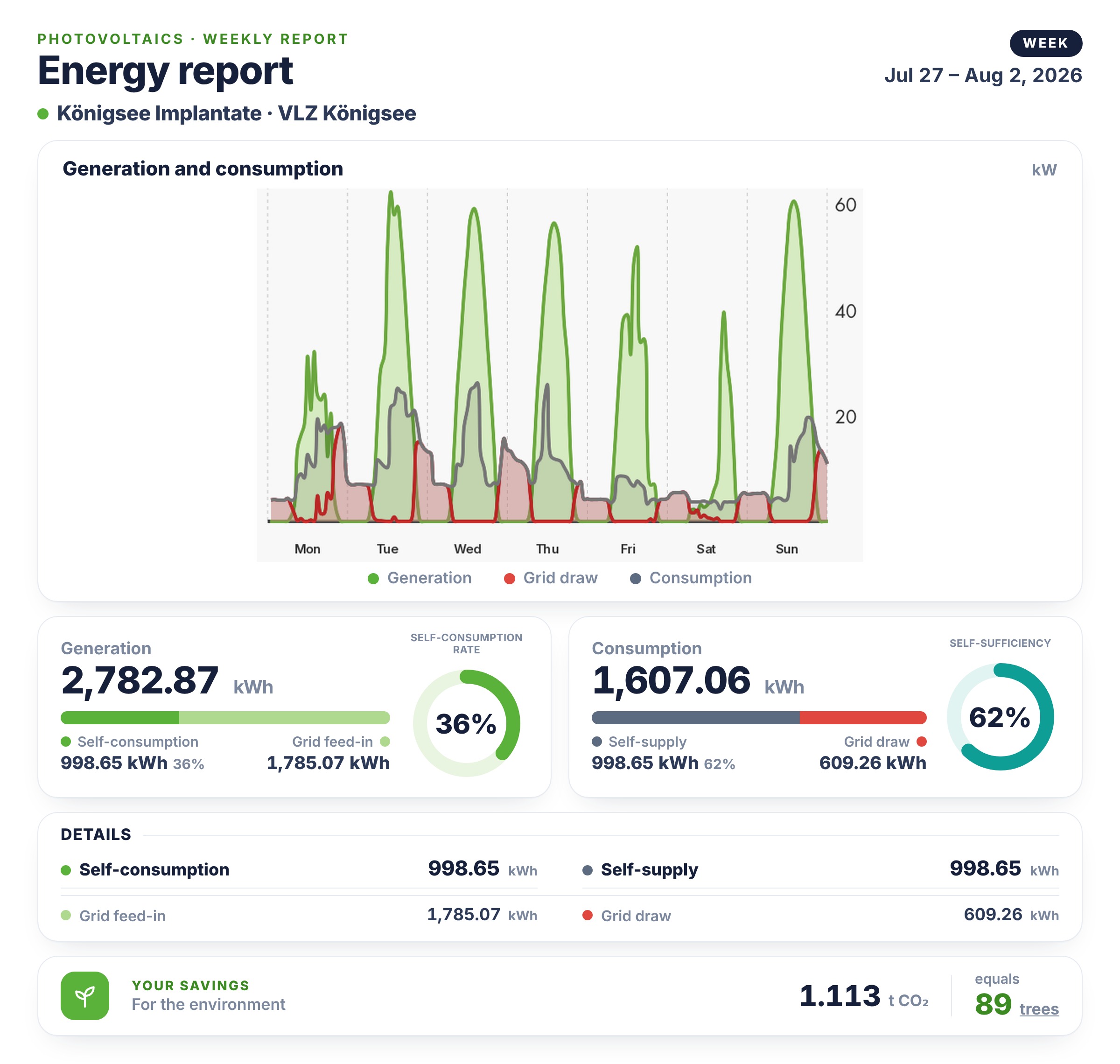Image resolution: width=1120 pixels, height=1064 pixels.
Task: Select the site name Königsee Implantate · VLZ Königsee
Action: pos(236,113)
